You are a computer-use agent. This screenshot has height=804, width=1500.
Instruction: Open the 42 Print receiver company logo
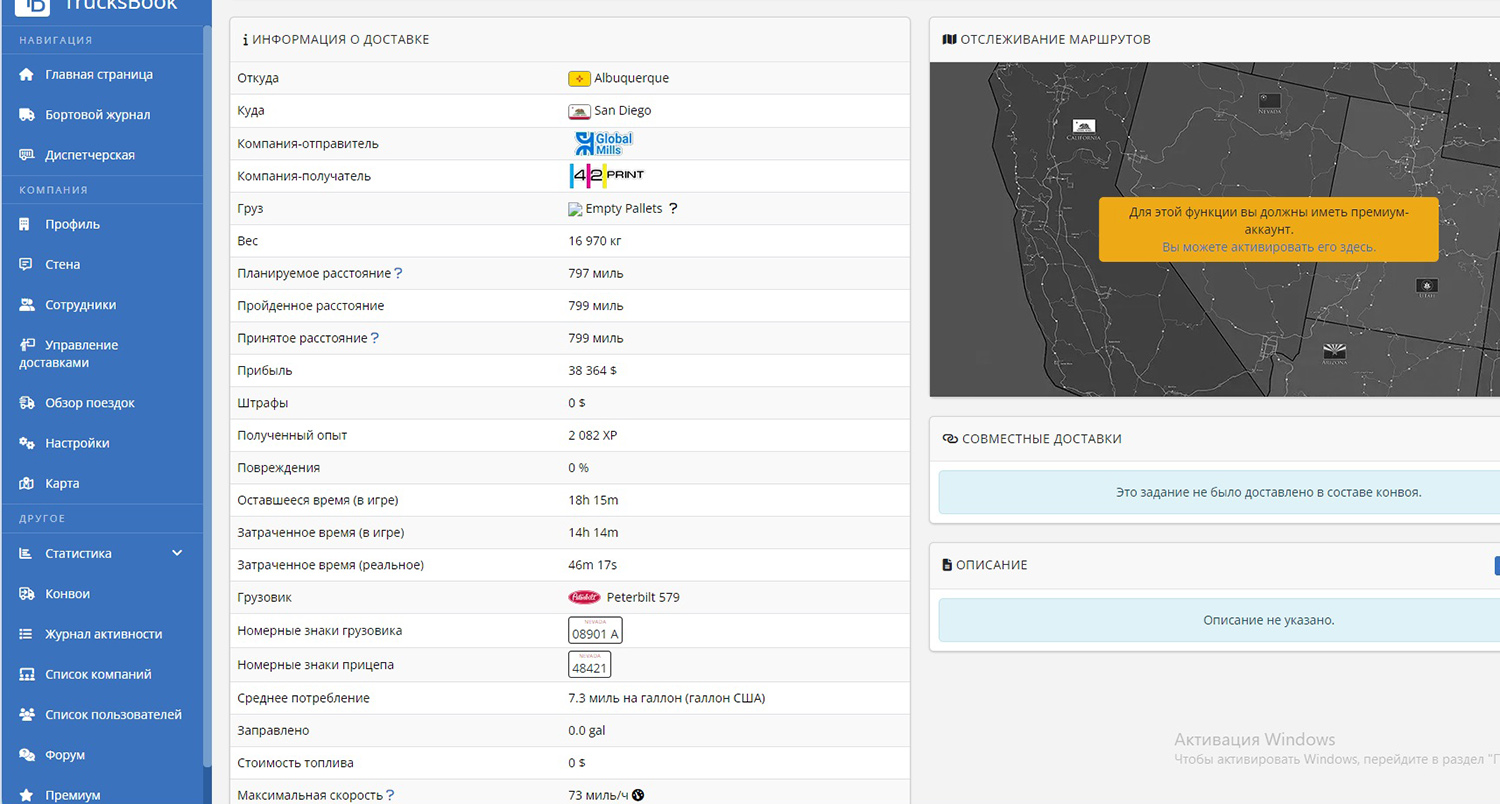point(607,176)
